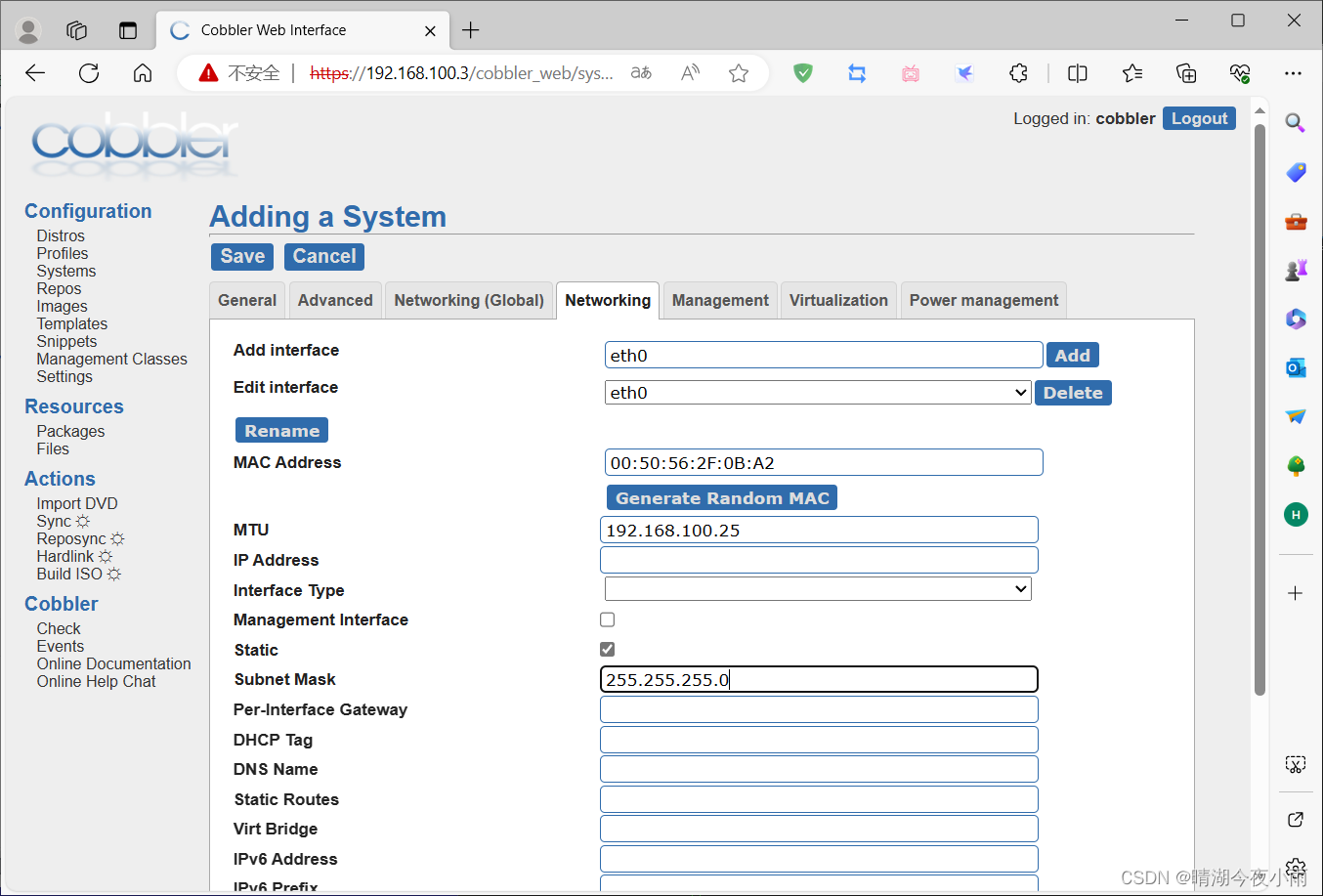Open the Management tab
Image resolution: width=1323 pixels, height=896 pixels.
720,301
